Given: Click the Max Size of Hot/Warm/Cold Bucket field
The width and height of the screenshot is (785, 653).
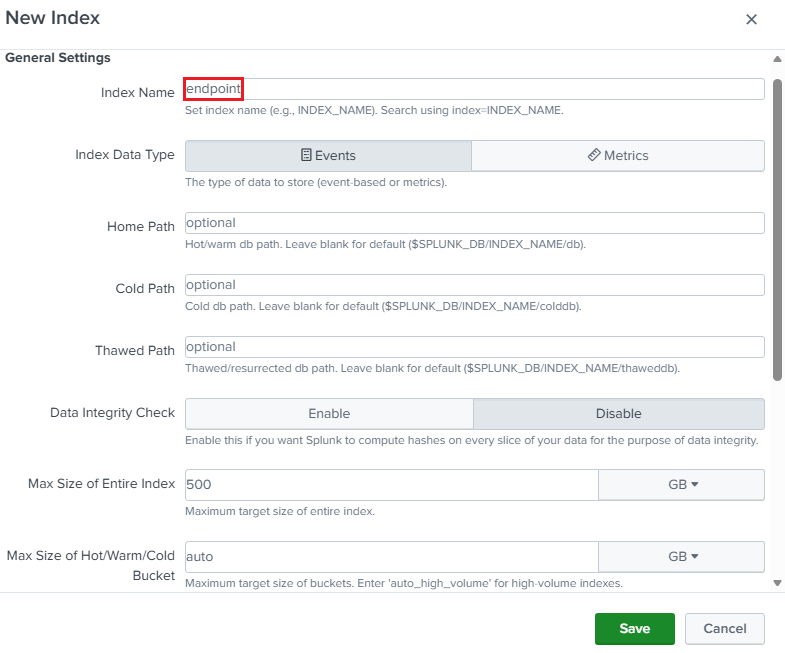Looking at the screenshot, I should pos(391,557).
